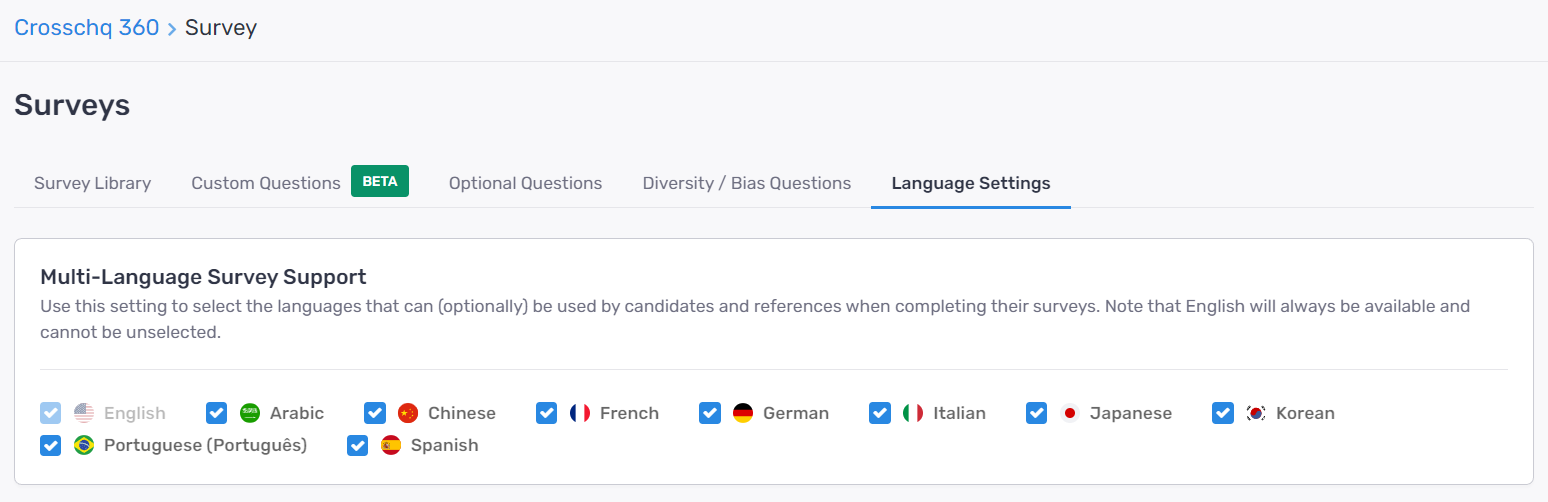Click the Spanish flag icon
The height and width of the screenshot is (502, 1548).
(391, 445)
